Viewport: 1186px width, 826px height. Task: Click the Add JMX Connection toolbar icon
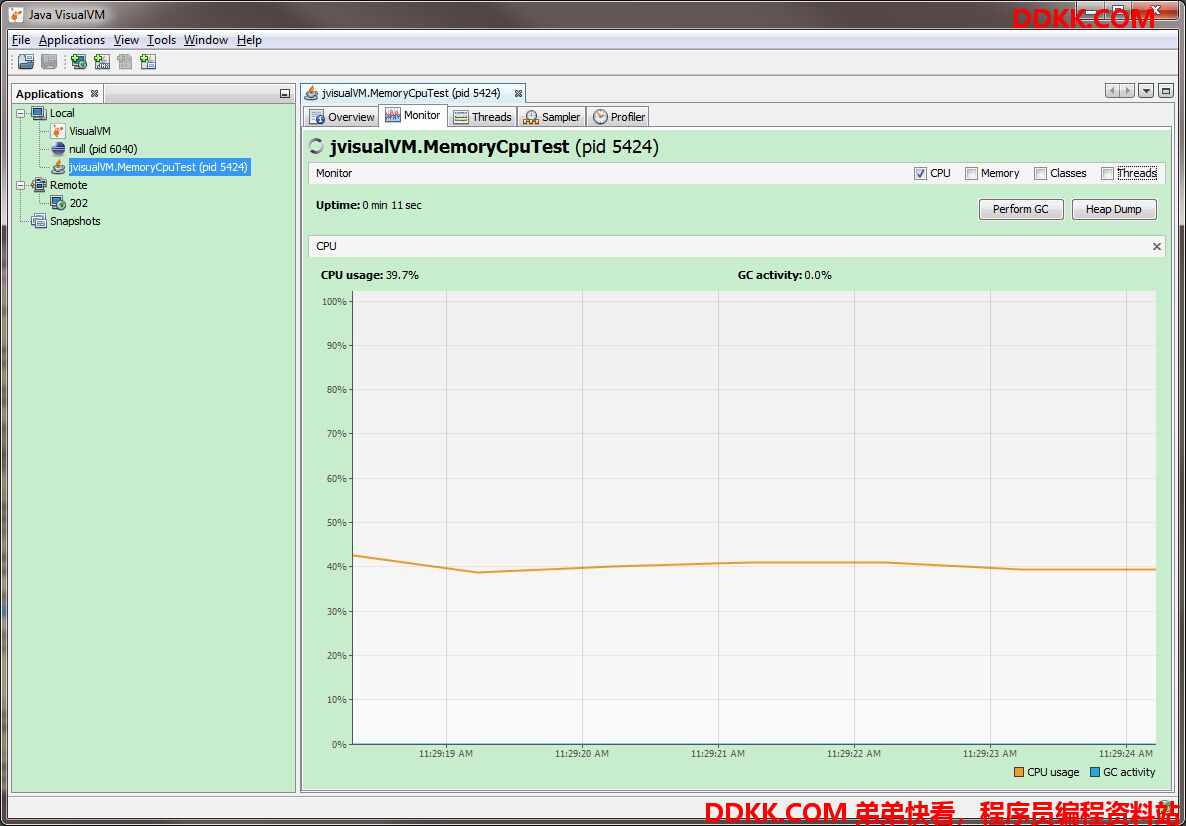[x=102, y=62]
